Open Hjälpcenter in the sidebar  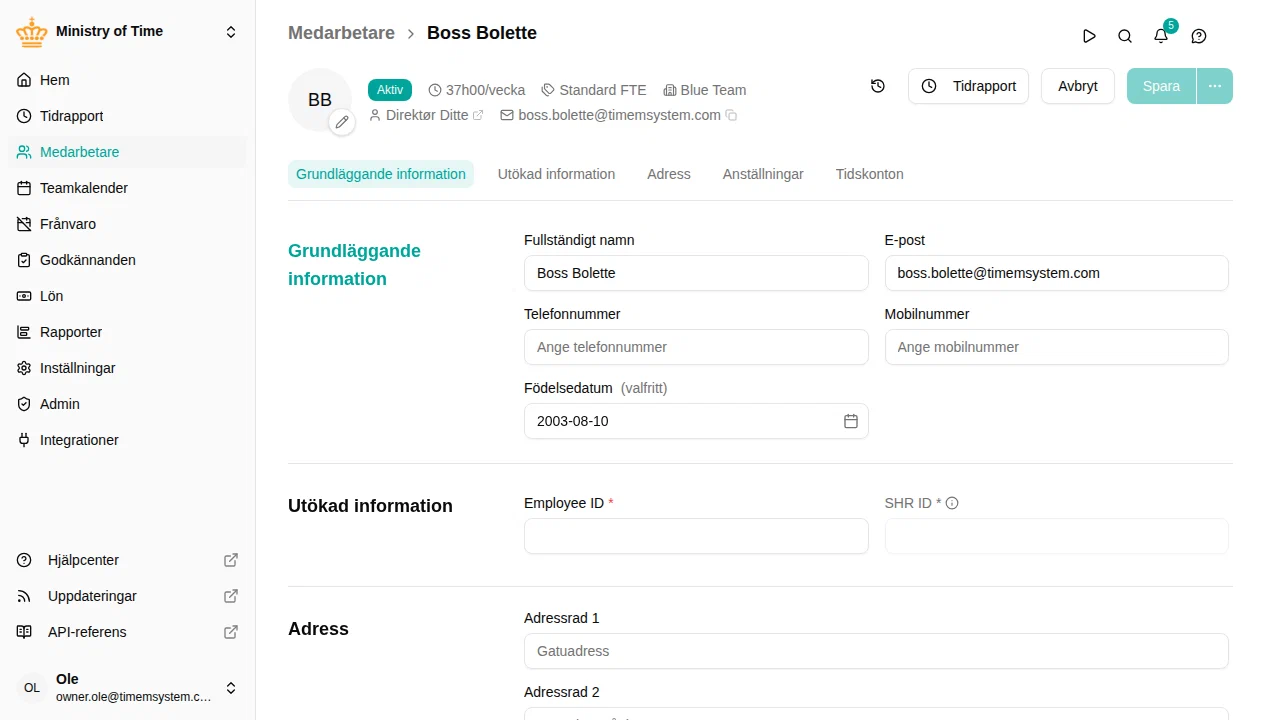pos(128,560)
